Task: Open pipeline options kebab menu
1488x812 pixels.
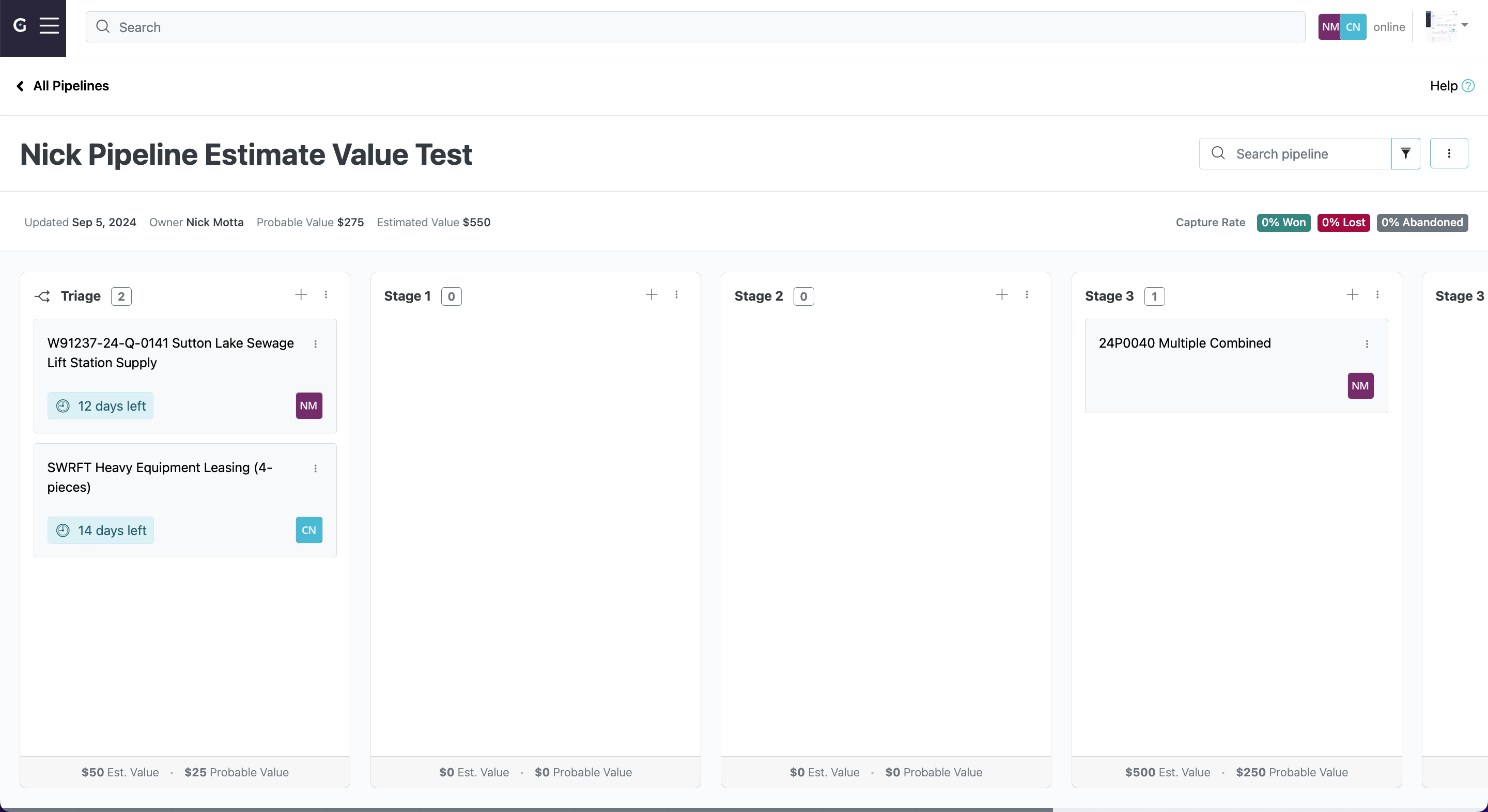Action: (x=1449, y=153)
